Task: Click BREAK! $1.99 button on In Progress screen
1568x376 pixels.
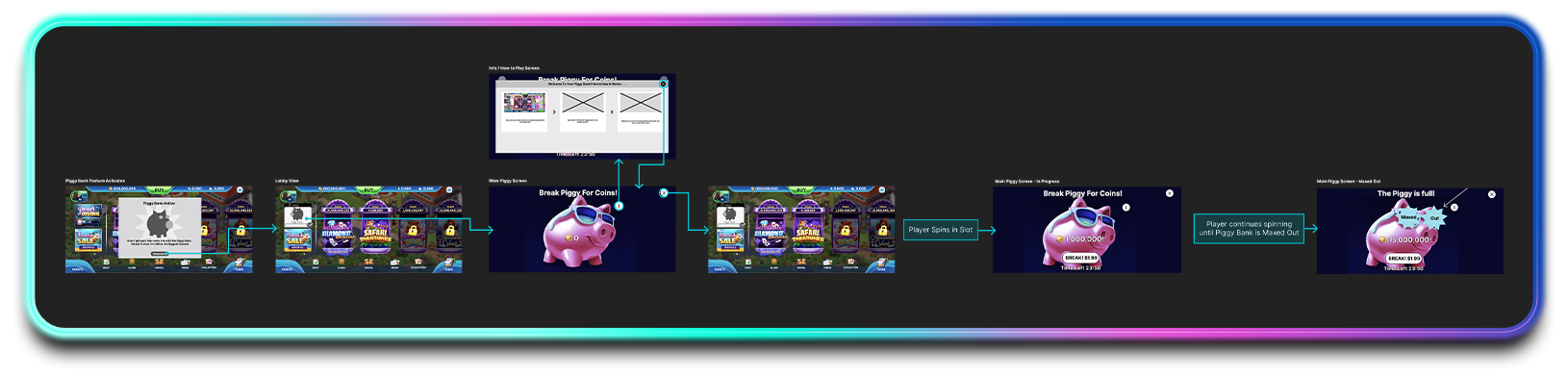Action: point(1081,258)
